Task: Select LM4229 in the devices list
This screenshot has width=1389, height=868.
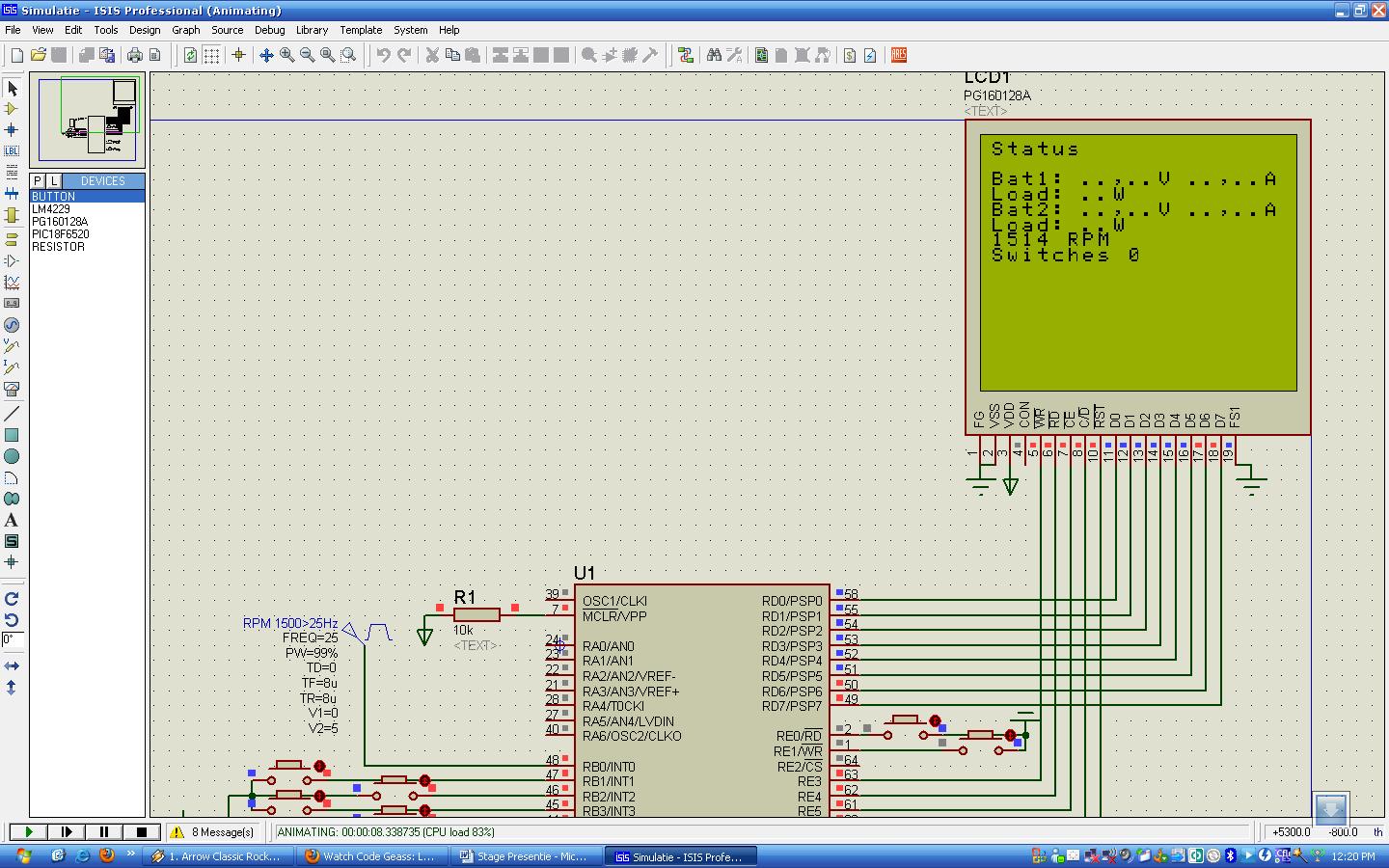Action: click(x=50, y=209)
